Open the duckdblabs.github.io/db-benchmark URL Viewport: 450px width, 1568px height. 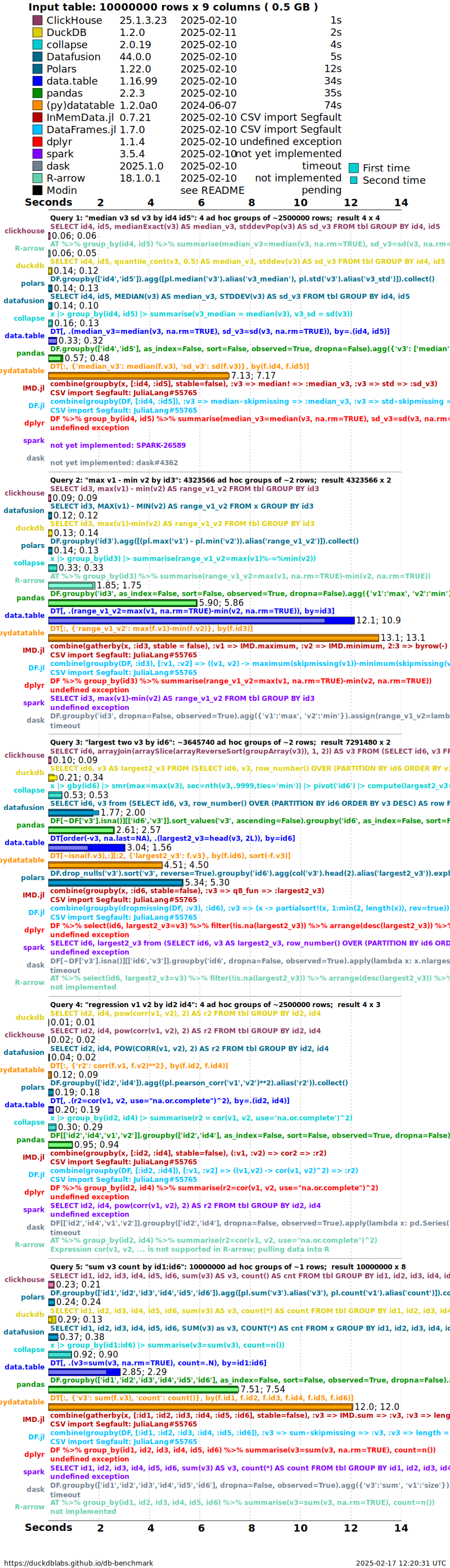(x=79, y=1562)
